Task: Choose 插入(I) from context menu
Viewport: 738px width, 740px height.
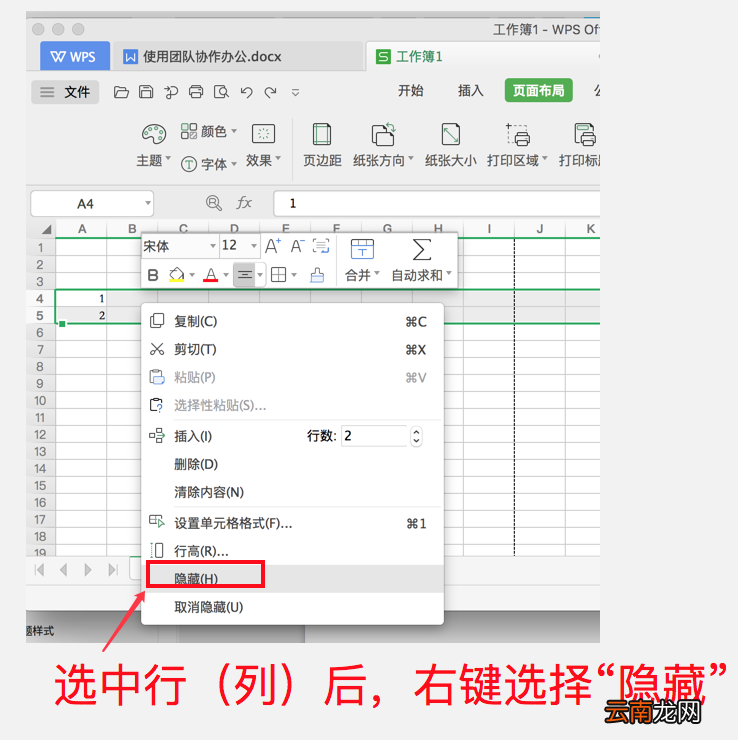Action: [193, 436]
